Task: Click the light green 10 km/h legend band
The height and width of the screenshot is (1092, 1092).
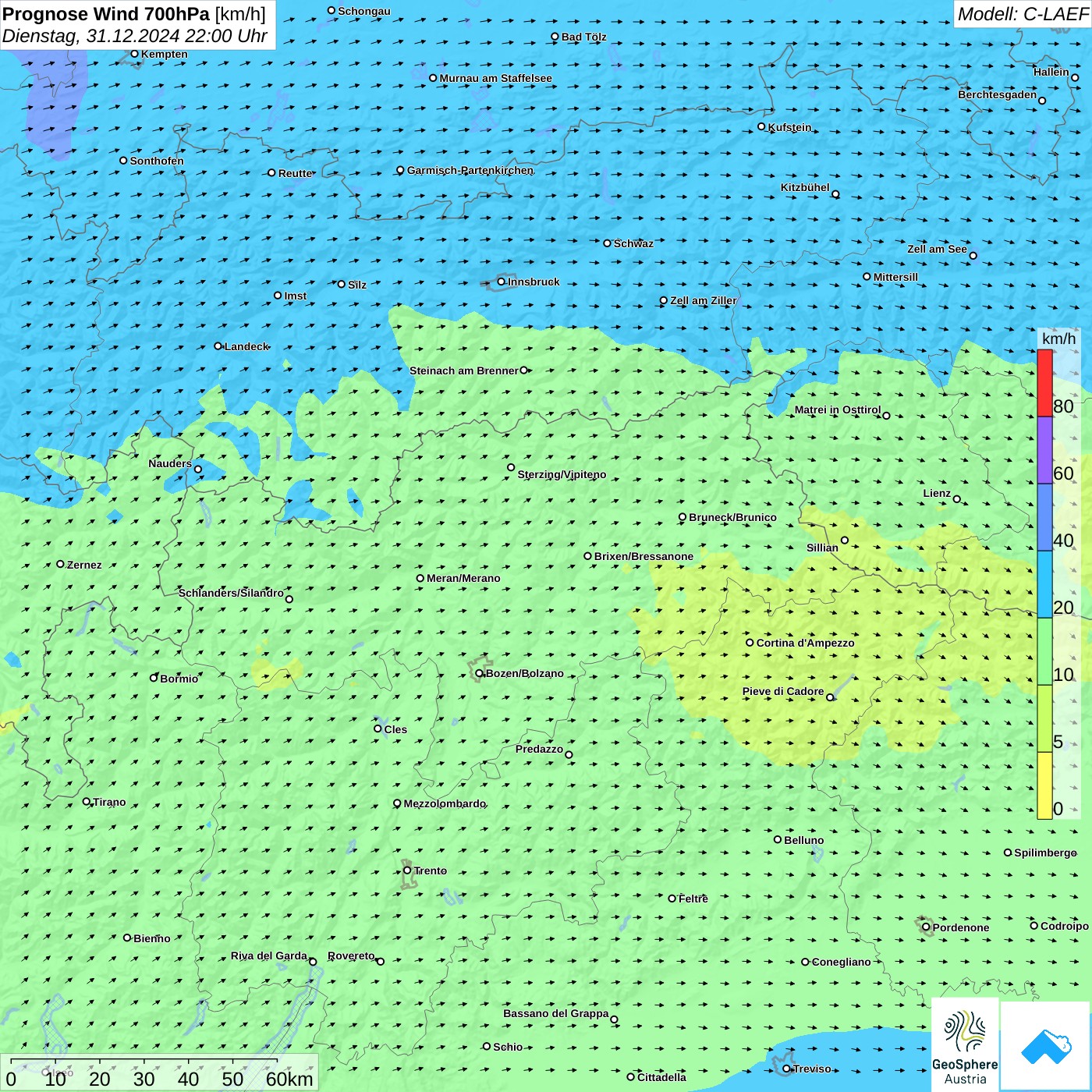Action: tap(1044, 651)
